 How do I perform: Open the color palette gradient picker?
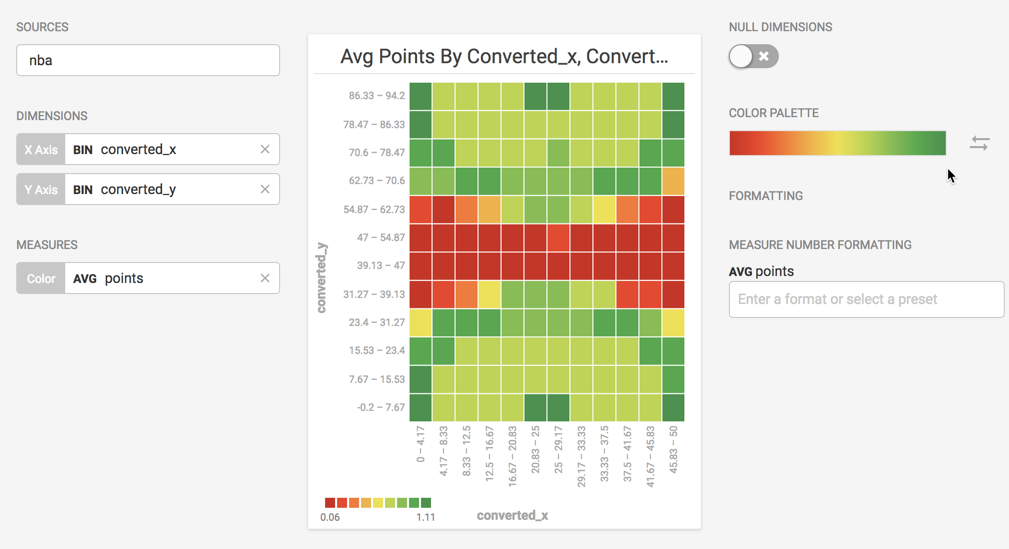[x=837, y=143]
